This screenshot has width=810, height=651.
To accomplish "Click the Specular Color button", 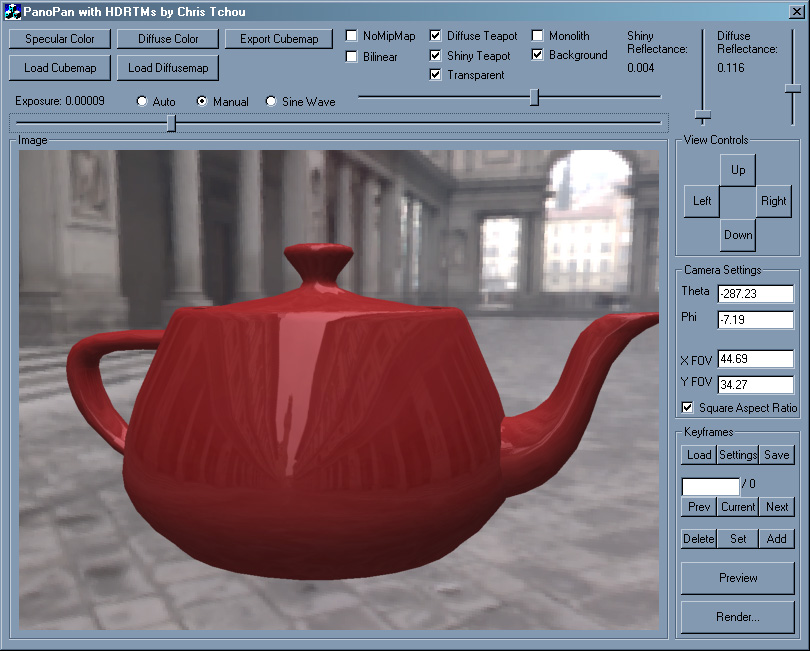I will click(60, 39).
